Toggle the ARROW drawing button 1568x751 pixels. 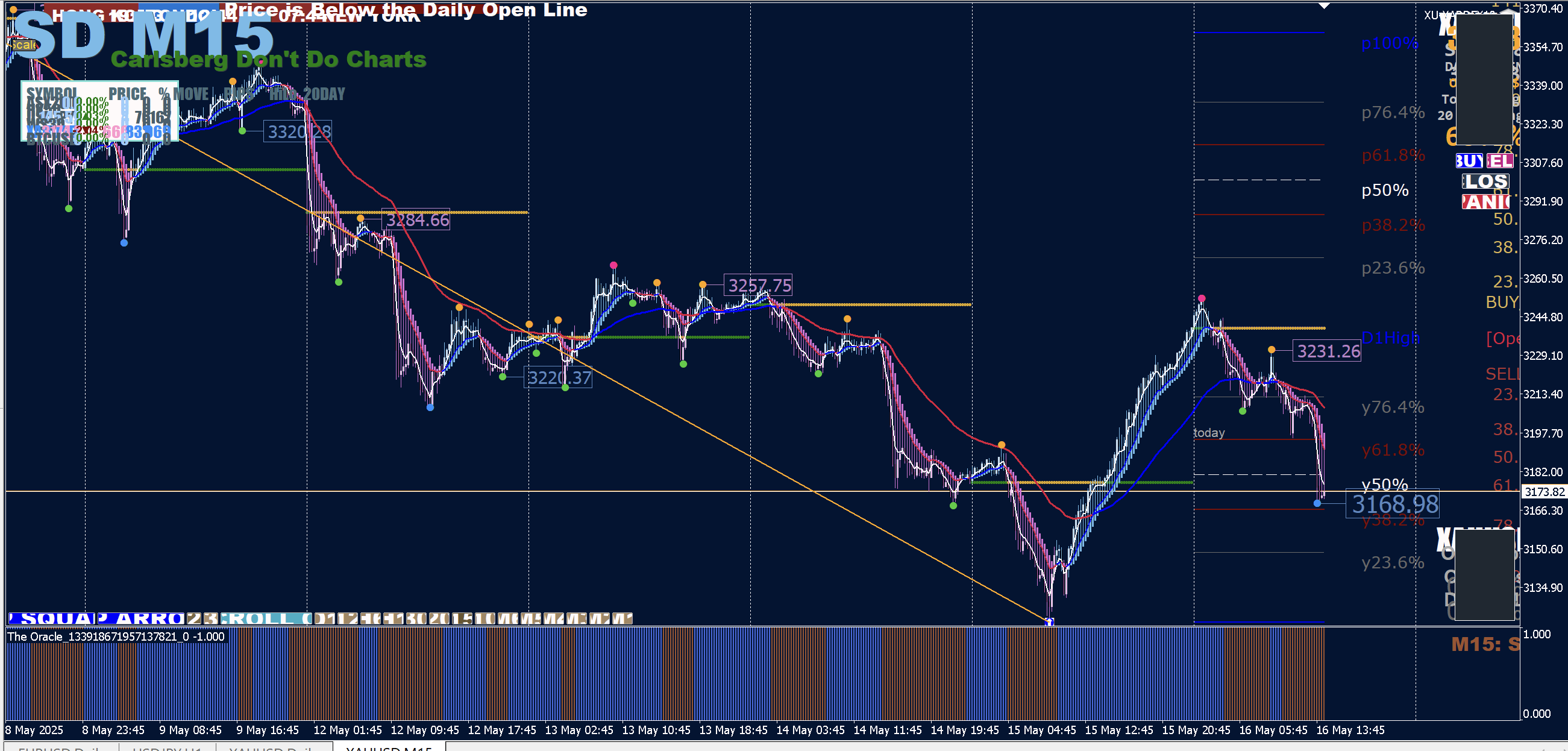pyautogui.click(x=140, y=619)
